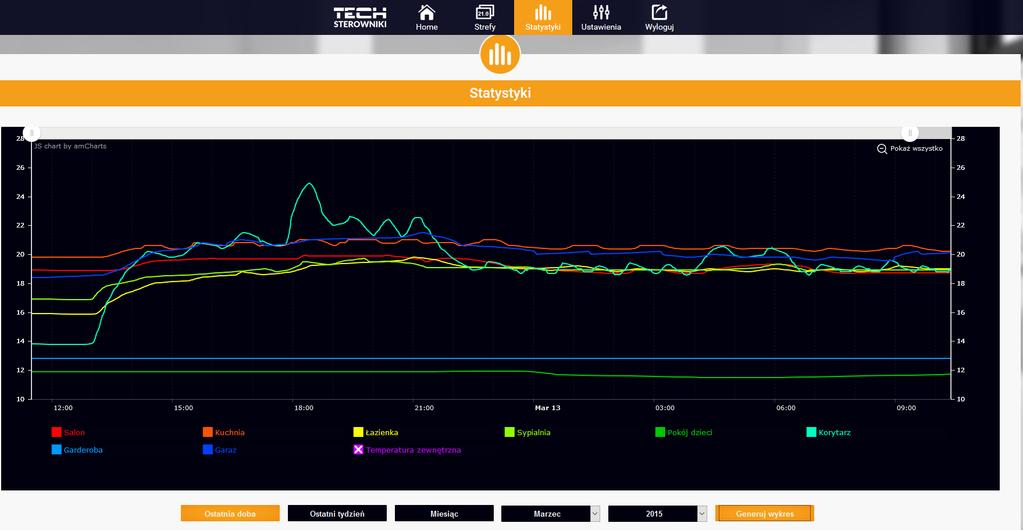Toggle the Pokój dzieci green legend marker
Image resolution: width=1023 pixels, height=530 pixels.
coord(660,432)
